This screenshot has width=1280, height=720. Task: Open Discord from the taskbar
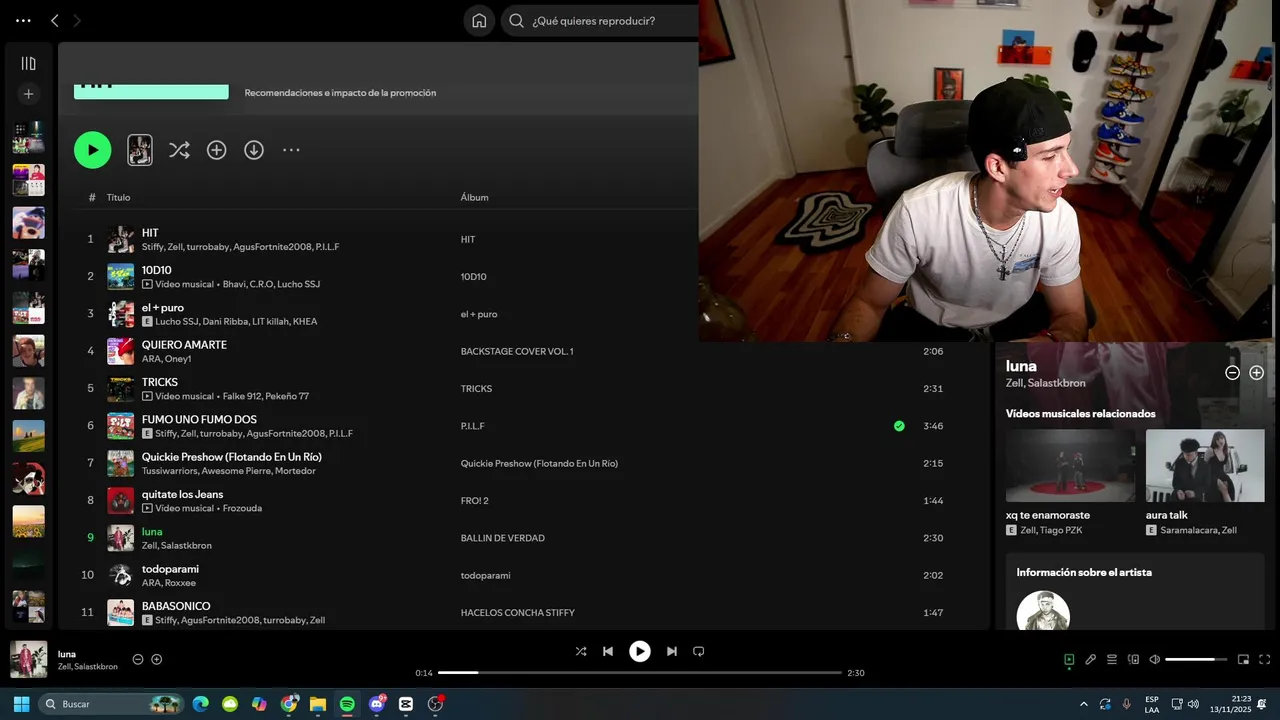377,704
